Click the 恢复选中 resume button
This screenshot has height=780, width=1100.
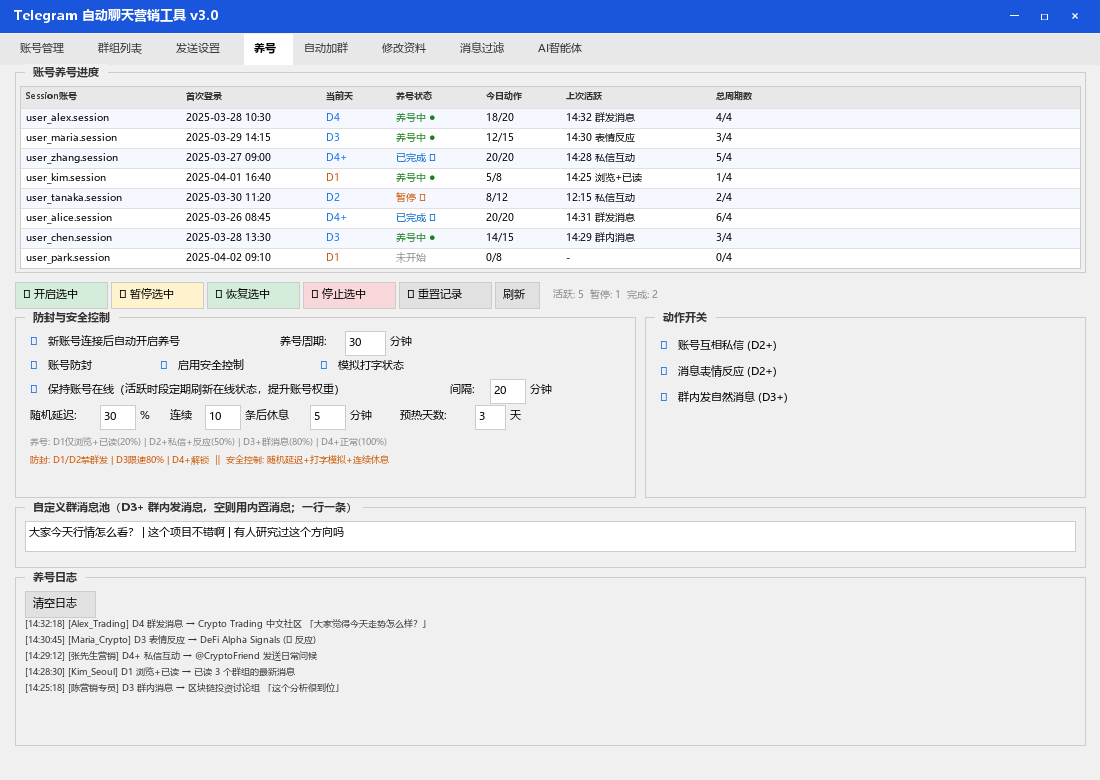[x=253, y=295]
